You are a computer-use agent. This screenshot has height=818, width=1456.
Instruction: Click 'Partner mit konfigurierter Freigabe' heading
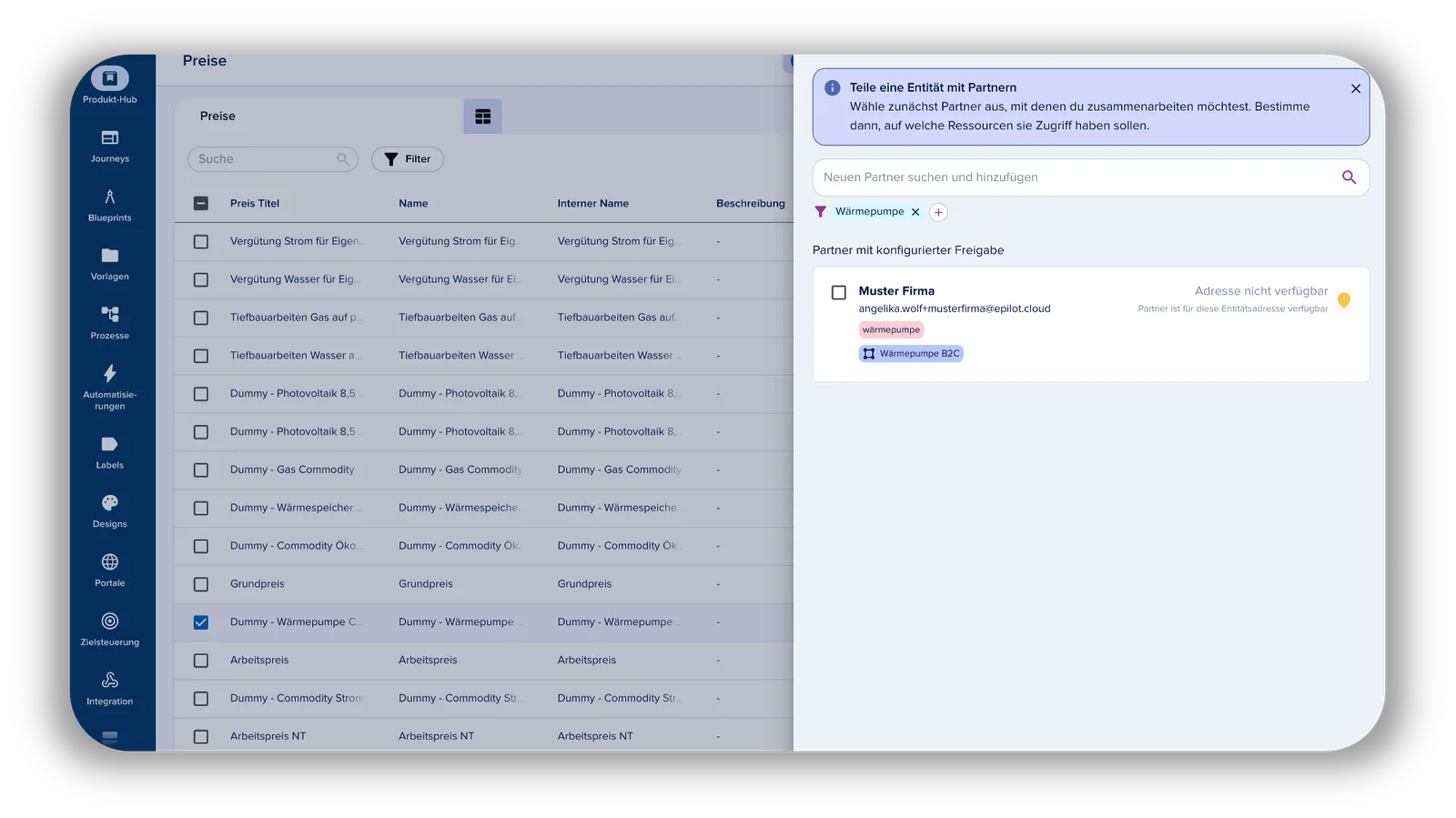point(908,250)
